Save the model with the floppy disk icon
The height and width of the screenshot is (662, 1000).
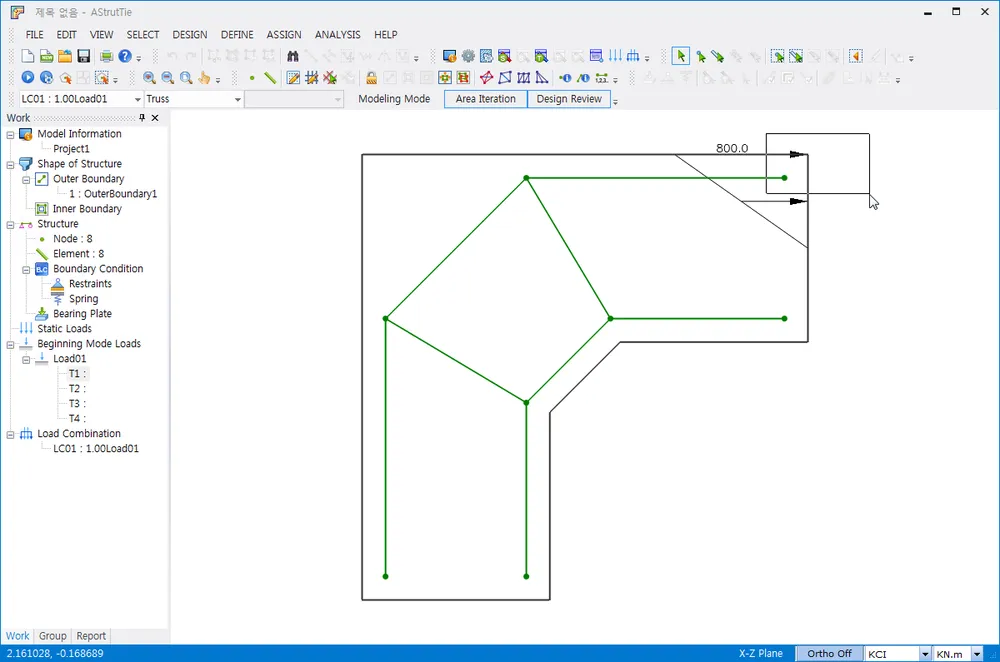coord(84,57)
